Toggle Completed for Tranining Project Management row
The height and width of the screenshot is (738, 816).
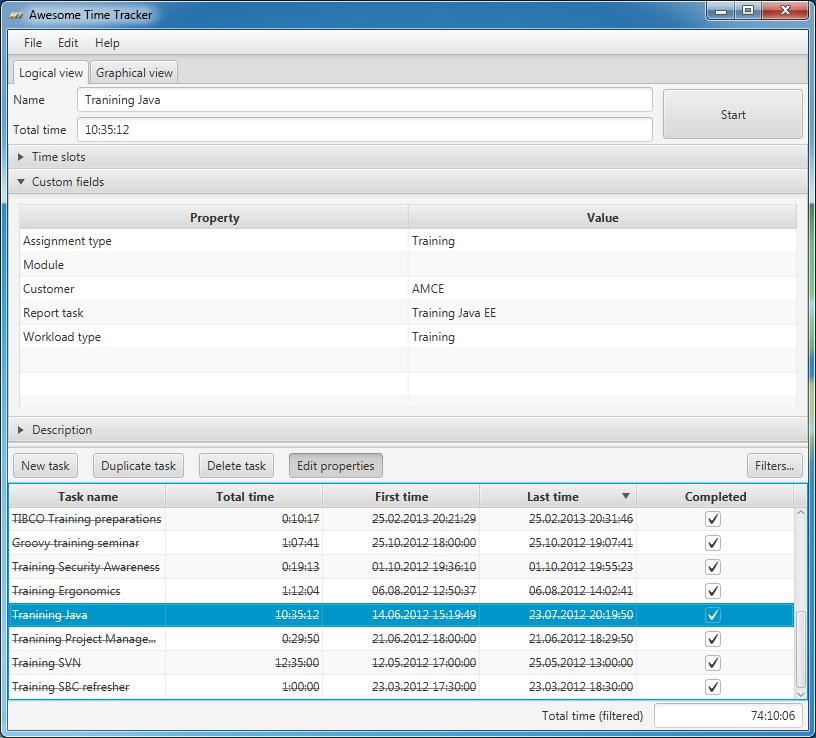point(712,639)
